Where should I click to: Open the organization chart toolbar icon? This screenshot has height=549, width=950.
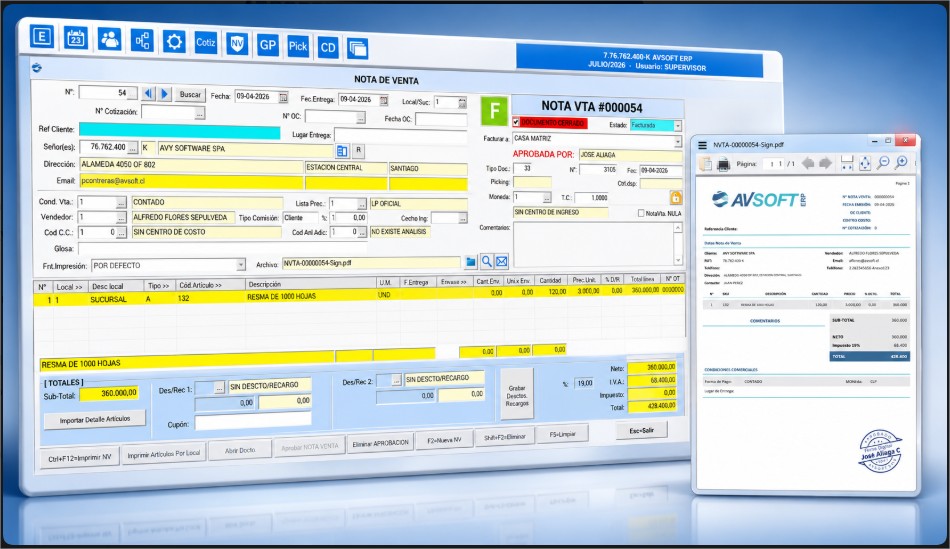[142, 41]
